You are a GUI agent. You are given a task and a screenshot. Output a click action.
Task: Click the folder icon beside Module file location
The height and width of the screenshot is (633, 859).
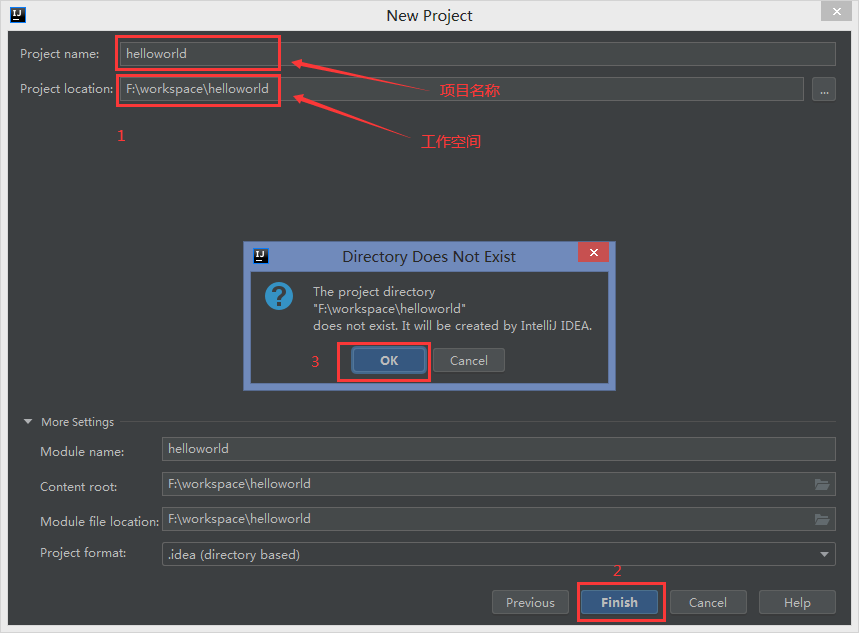pos(822,519)
